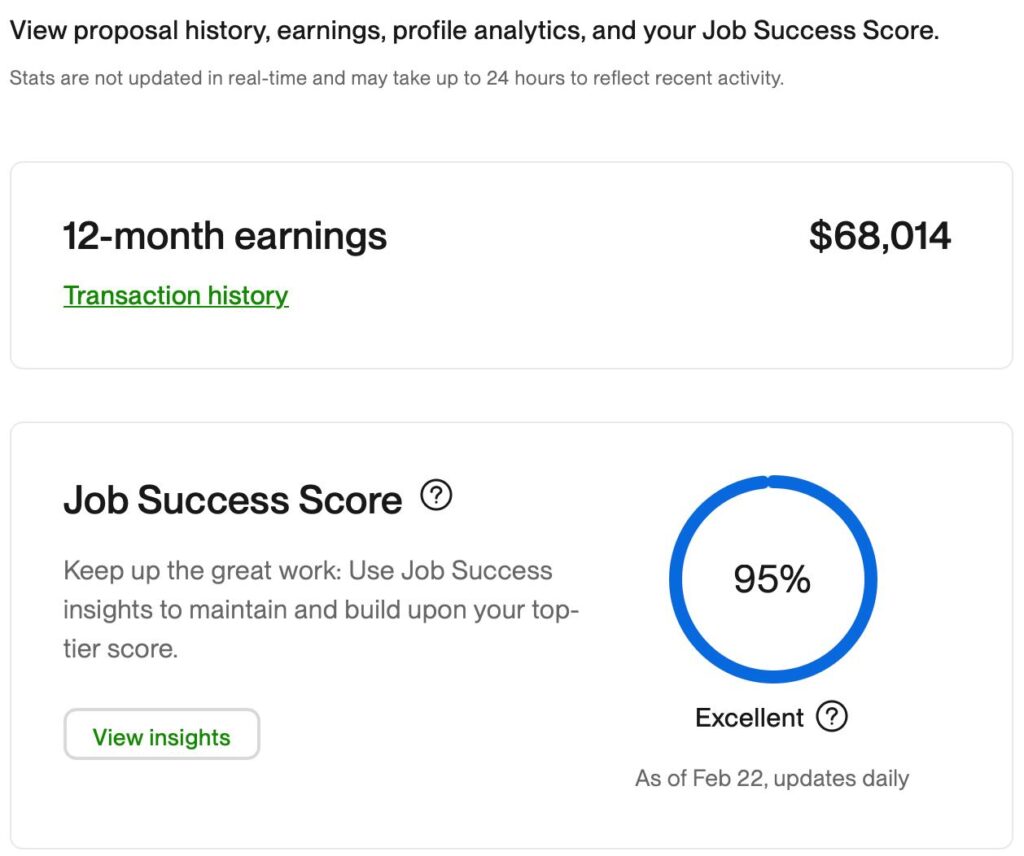Open the Transaction history link
This screenshot has width=1024, height=856.
coord(176,296)
